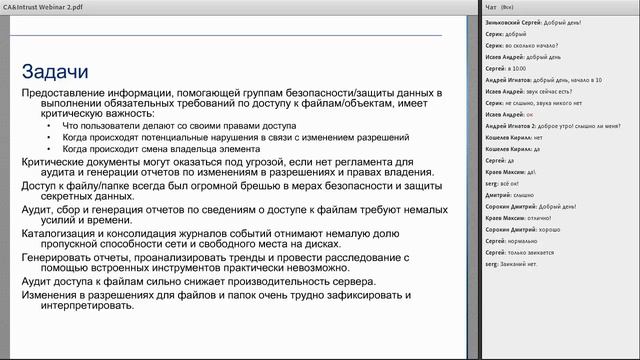Click chat message 'Андрей Игнатов: добрый день, начало в 10'
Viewport: 640px width, 360px height.
pyautogui.click(x=544, y=80)
